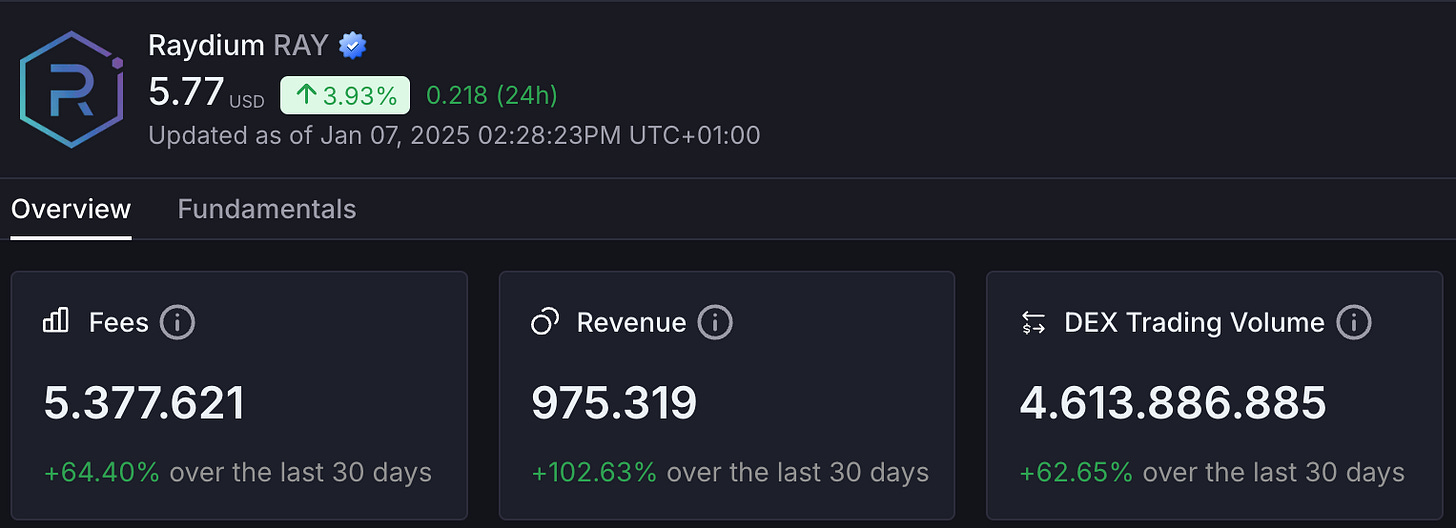The image size is (1456, 528).
Task: Click the Fees value 5.377.621
Action: (x=144, y=403)
